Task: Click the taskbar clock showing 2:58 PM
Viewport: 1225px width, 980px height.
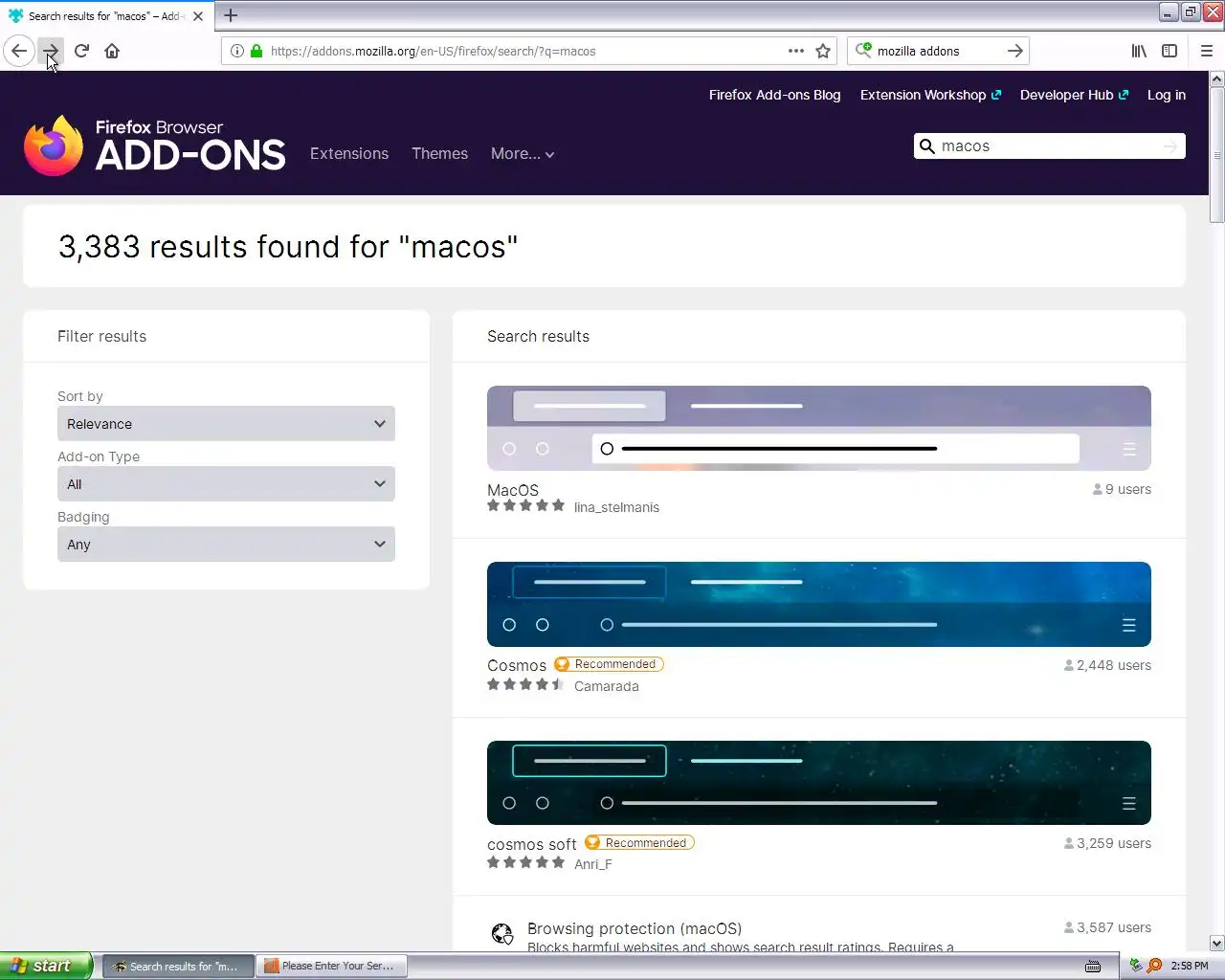Action: click(1190, 966)
